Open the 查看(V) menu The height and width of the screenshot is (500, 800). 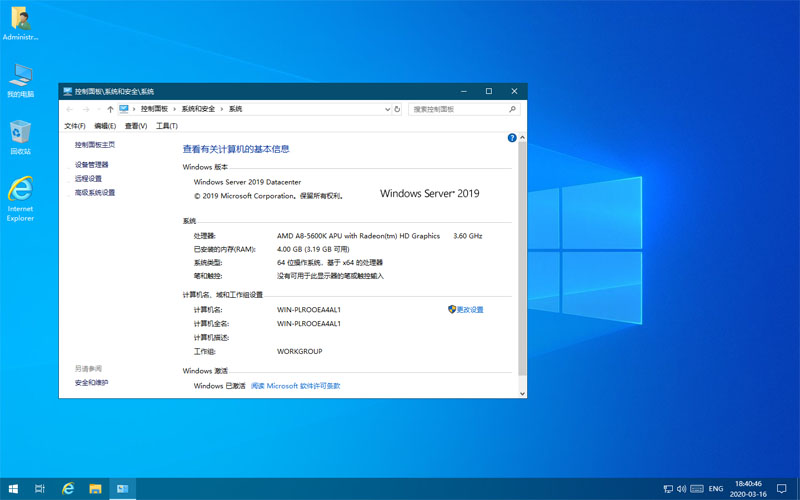[136, 126]
